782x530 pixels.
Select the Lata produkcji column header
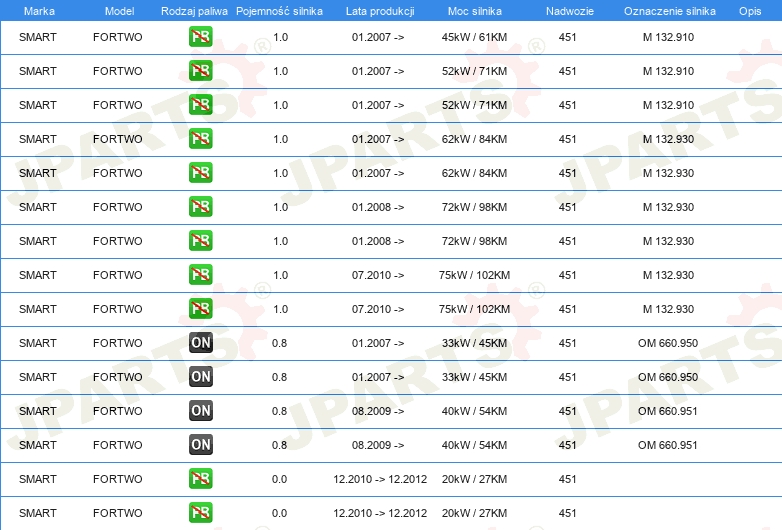[x=380, y=11]
